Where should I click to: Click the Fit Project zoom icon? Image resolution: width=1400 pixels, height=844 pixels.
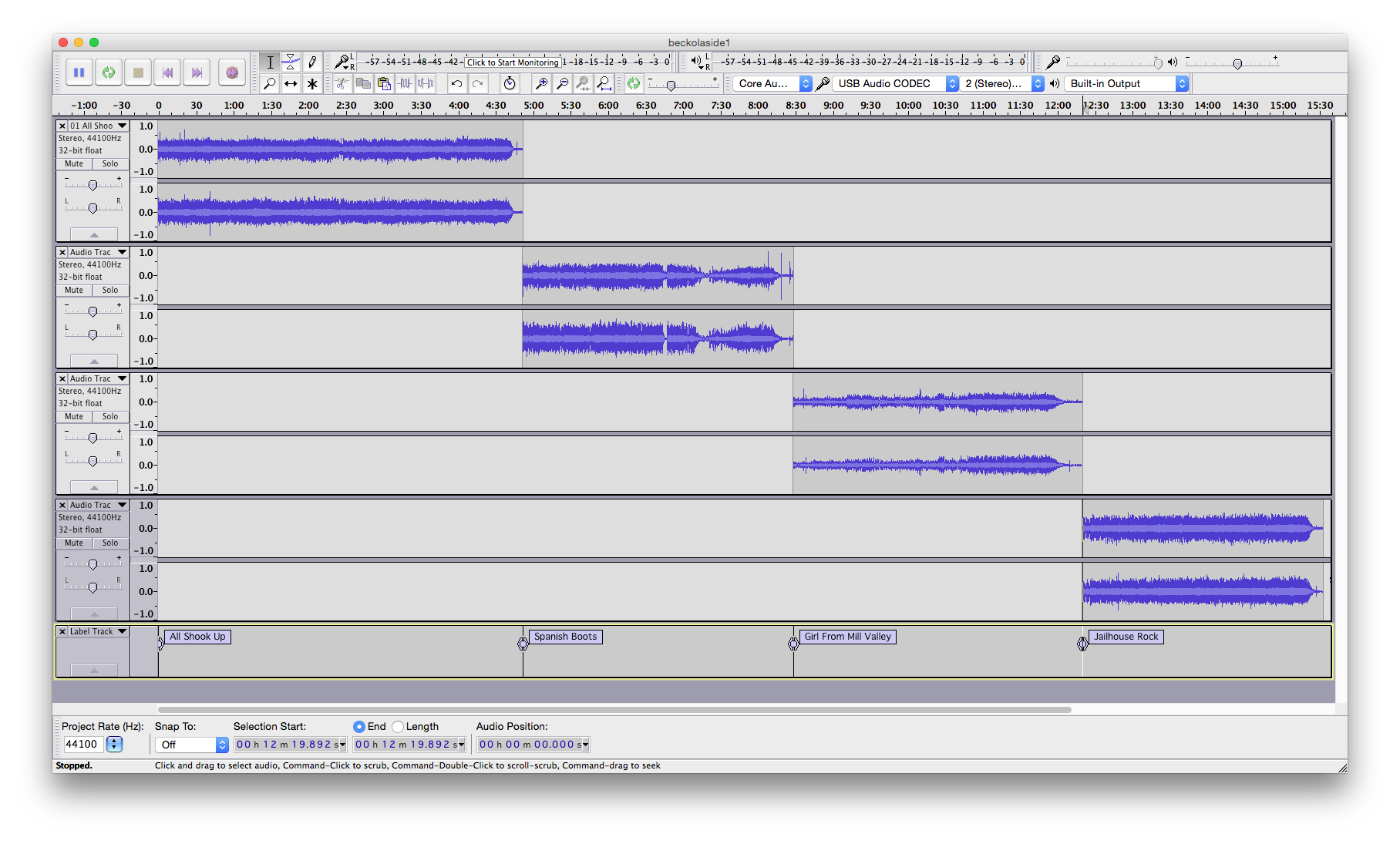(604, 83)
